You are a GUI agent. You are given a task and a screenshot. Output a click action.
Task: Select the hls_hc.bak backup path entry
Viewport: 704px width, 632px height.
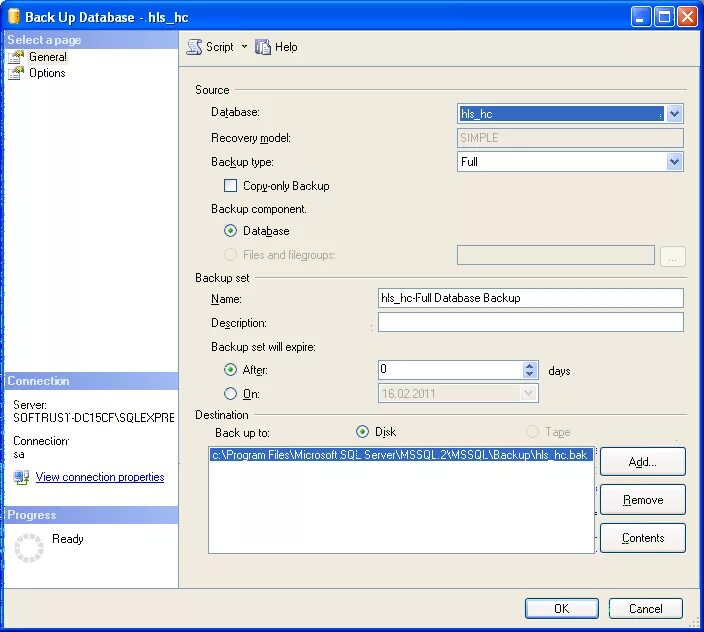click(400, 455)
